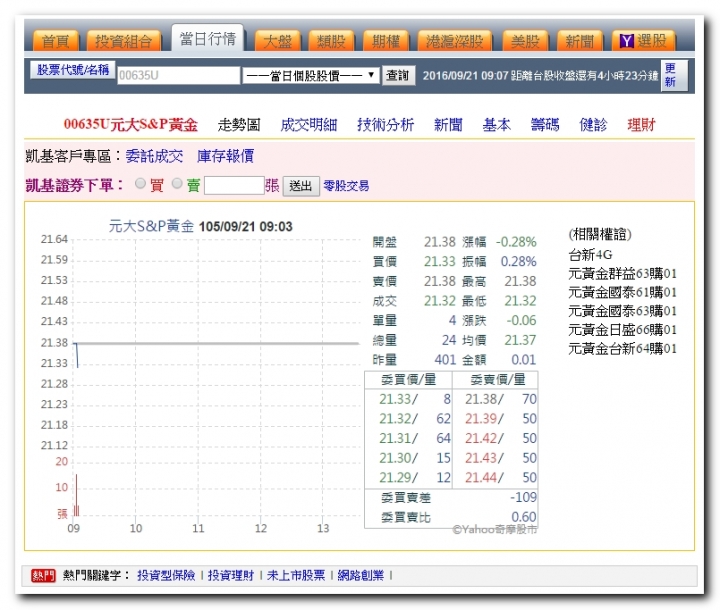Select the 買 buy radio button

tap(140, 184)
